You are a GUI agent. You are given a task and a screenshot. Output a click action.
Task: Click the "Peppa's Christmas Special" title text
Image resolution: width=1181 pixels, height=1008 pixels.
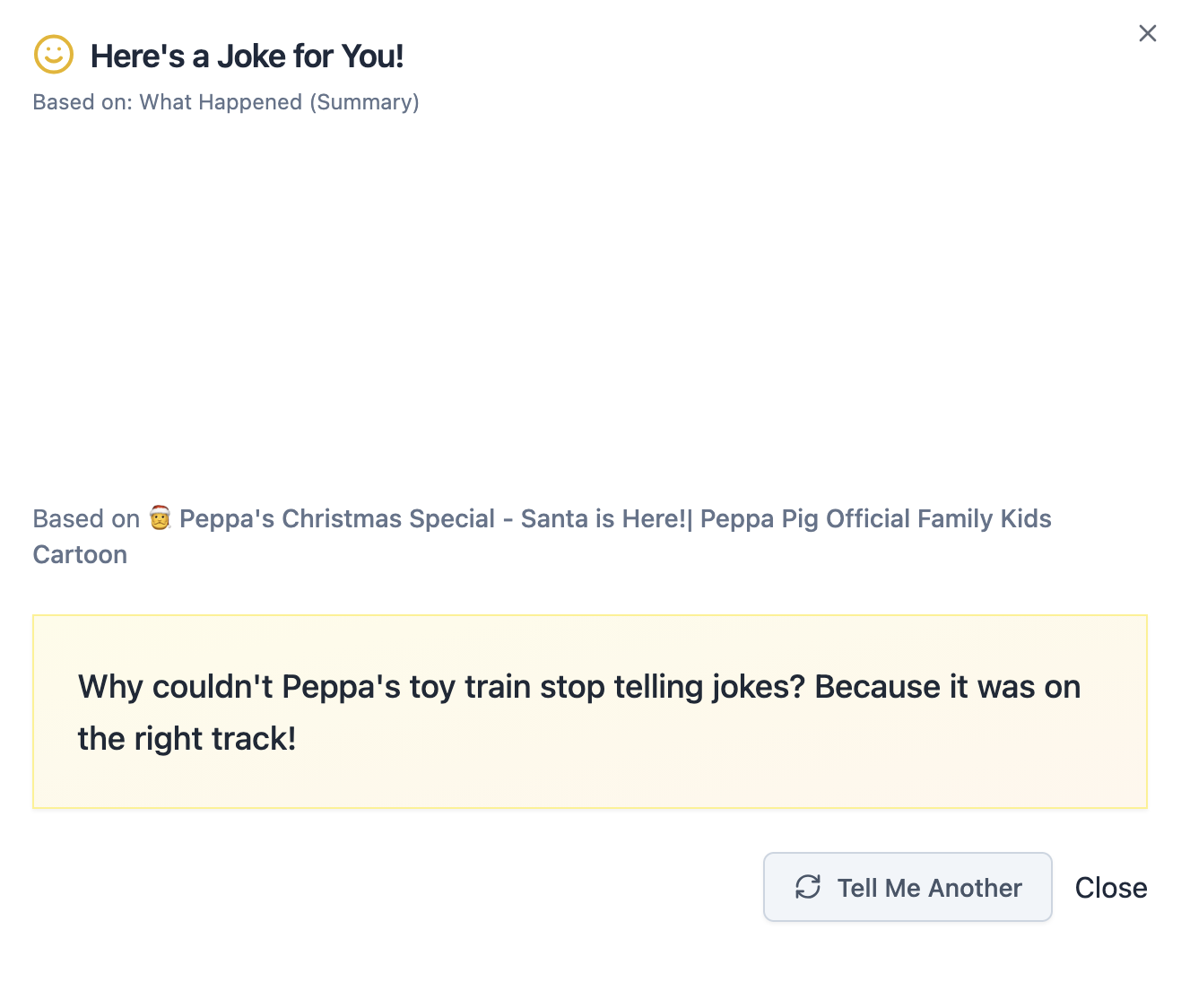point(337,518)
